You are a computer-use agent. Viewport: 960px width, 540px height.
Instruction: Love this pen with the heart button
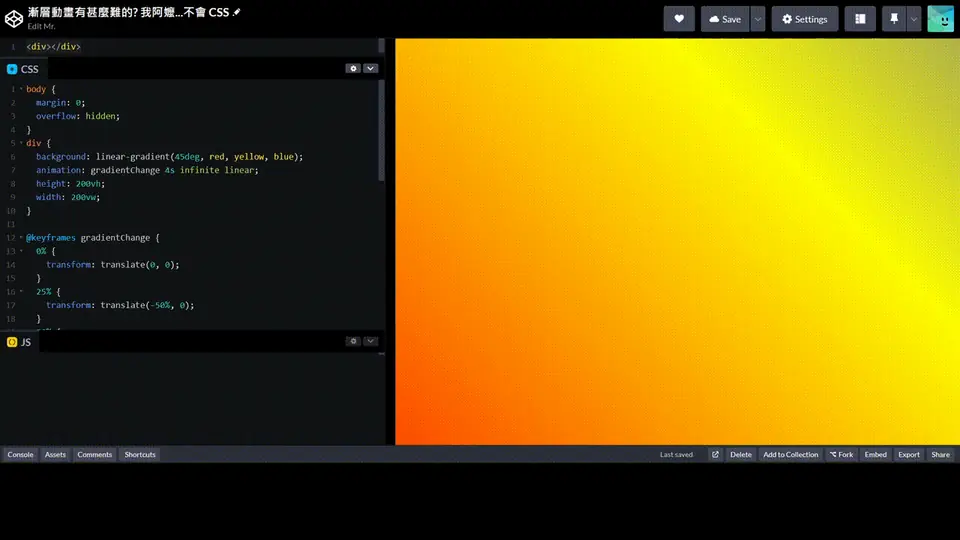pos(679,19)
